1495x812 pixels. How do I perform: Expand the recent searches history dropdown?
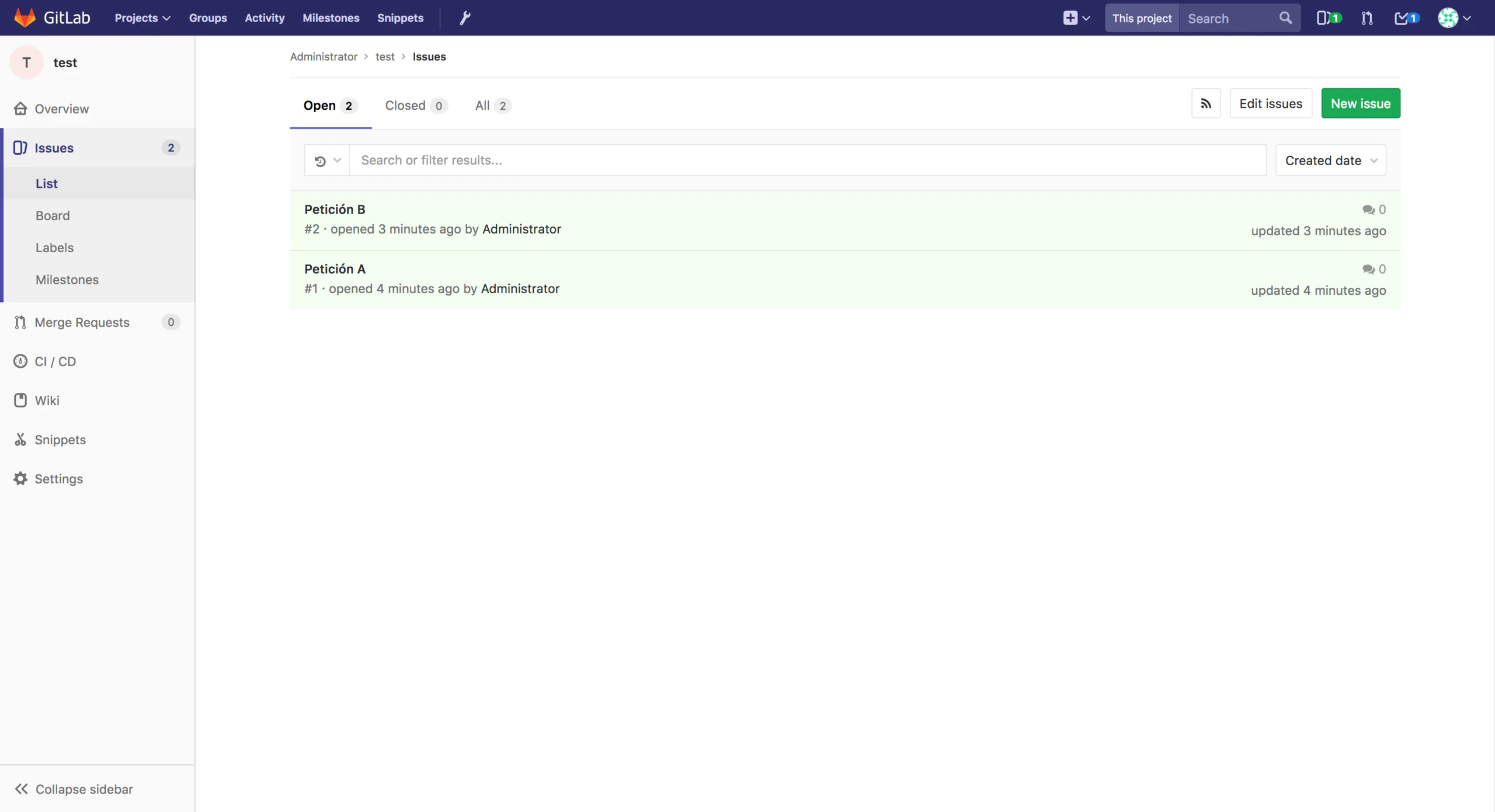(327, 161)
